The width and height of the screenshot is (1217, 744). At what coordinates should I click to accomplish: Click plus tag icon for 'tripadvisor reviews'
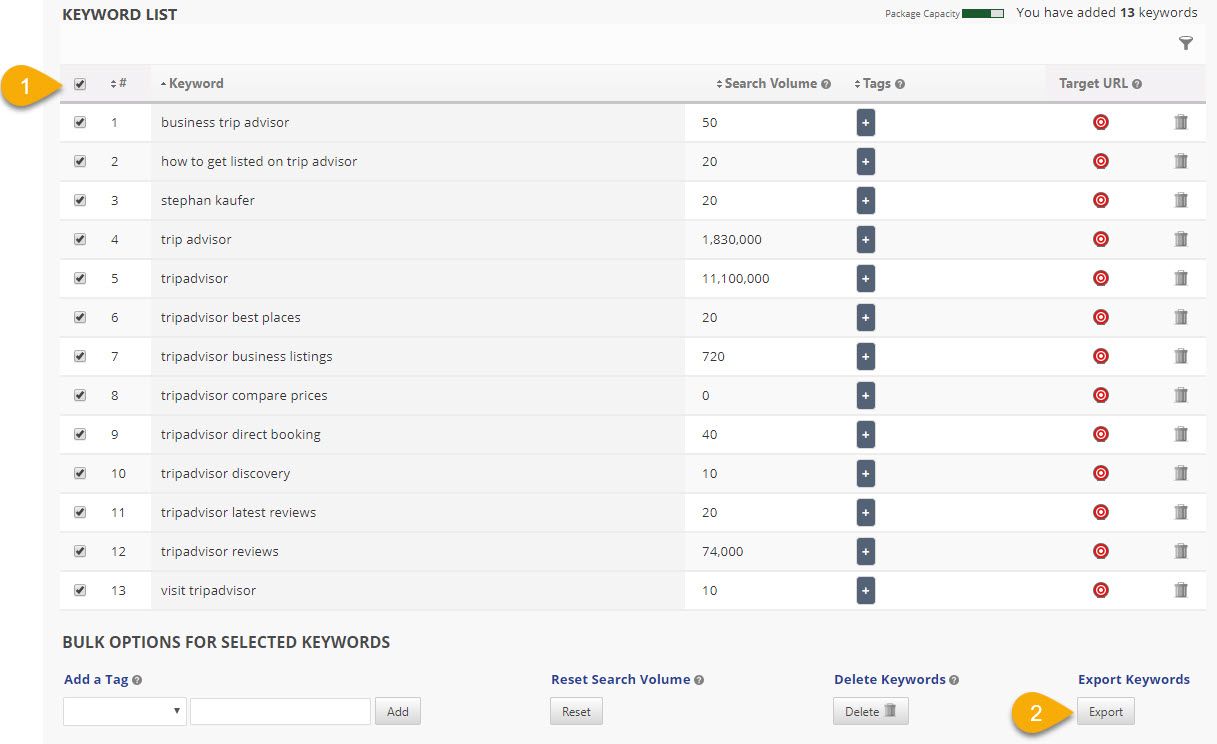click(865, 551)
